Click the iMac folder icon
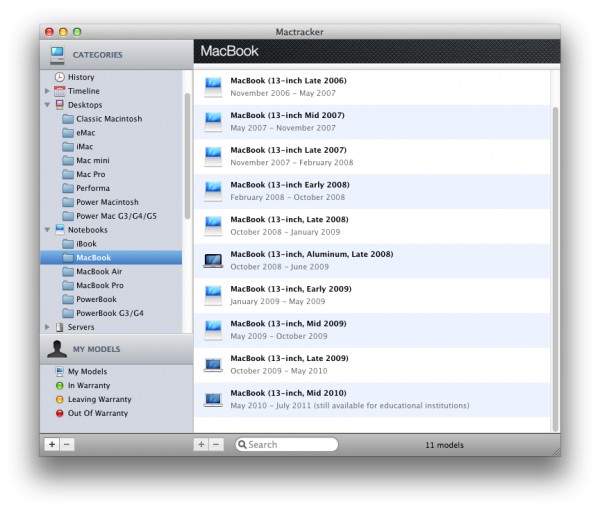The image size is (600, 511). click(x=68, y=147)
